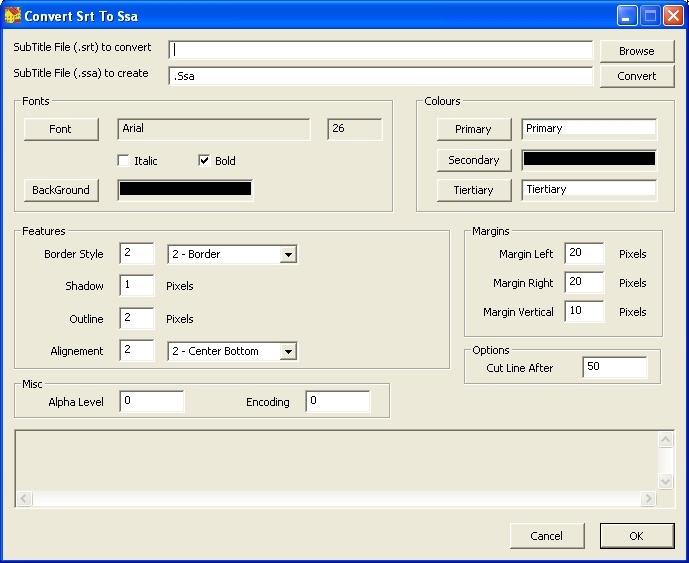Click the Alignement number field
Screen dimensions: 689x563
(137, 350)
